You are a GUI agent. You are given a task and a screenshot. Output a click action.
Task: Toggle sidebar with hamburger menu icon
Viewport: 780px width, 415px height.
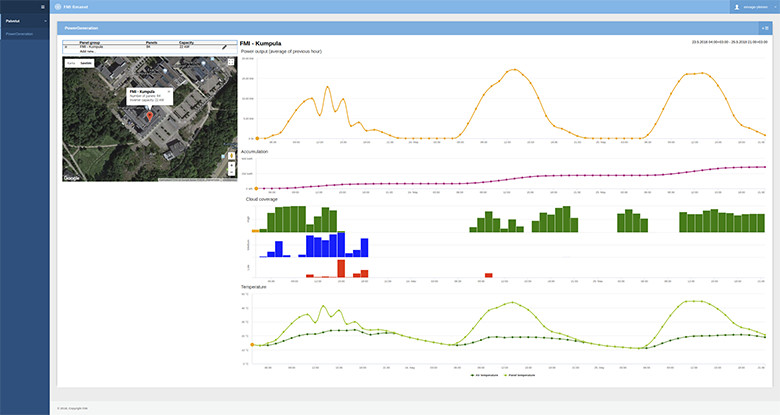(42, 7)
